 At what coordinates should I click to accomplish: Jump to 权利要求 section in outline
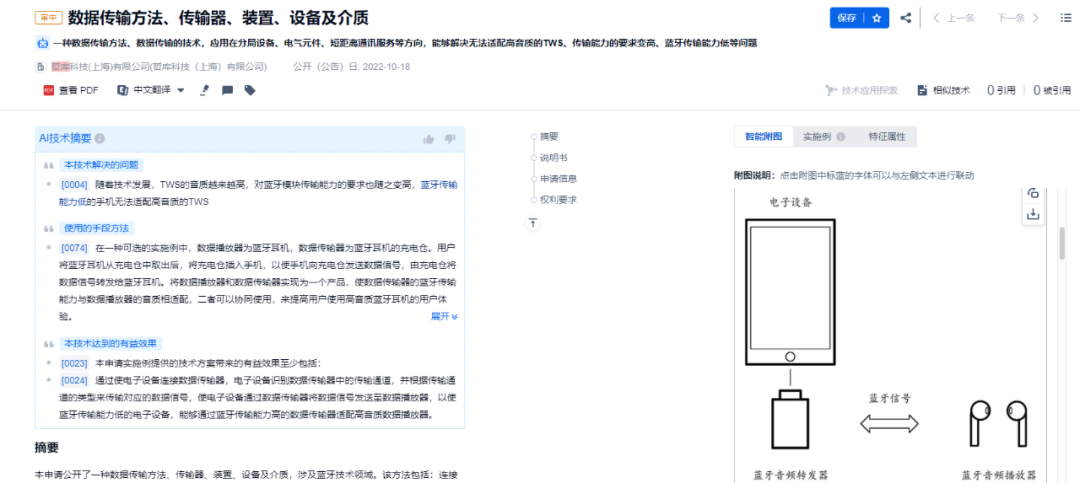click(558, 200)
